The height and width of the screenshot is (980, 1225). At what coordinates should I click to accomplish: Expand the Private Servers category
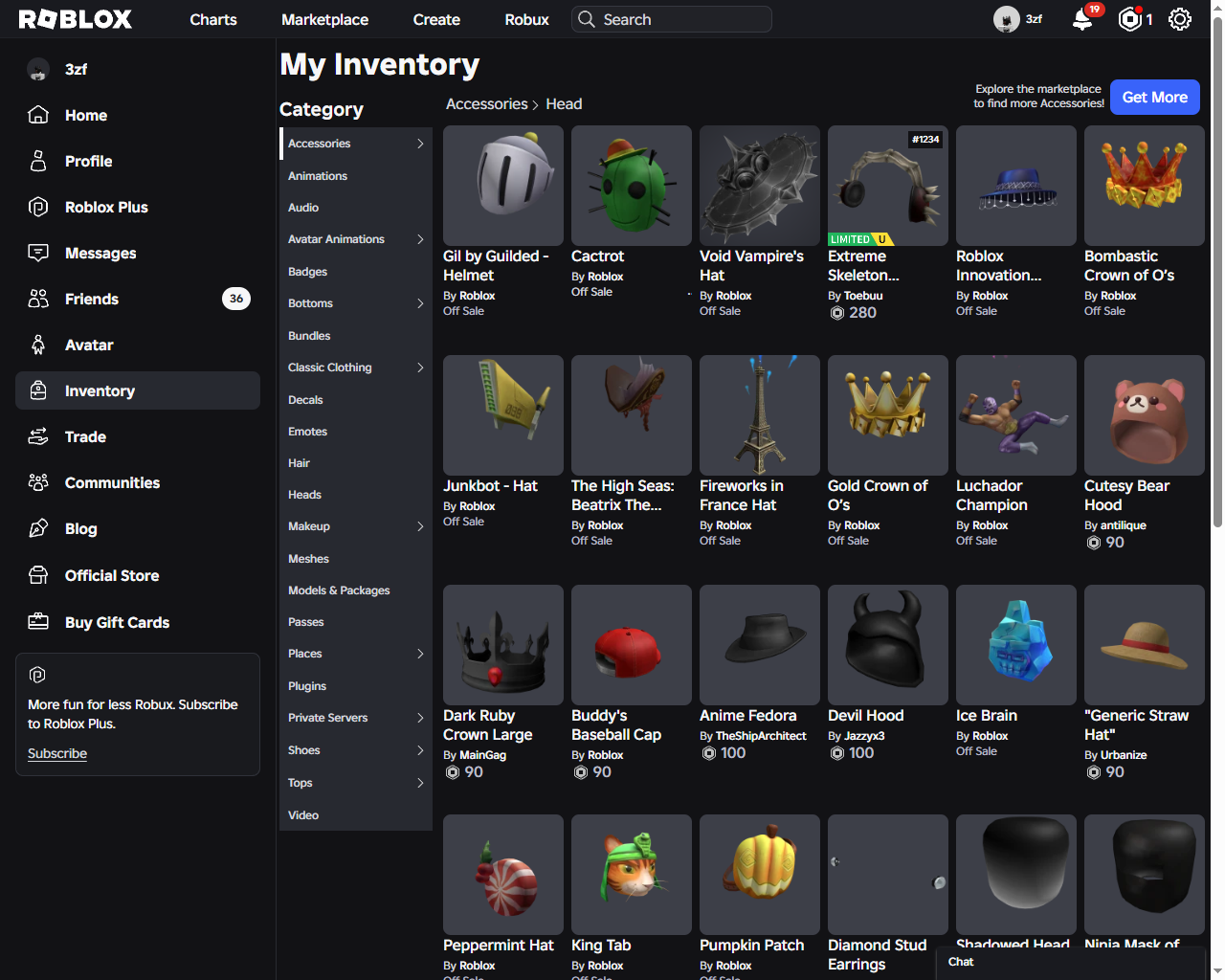(x=420, y=718)
